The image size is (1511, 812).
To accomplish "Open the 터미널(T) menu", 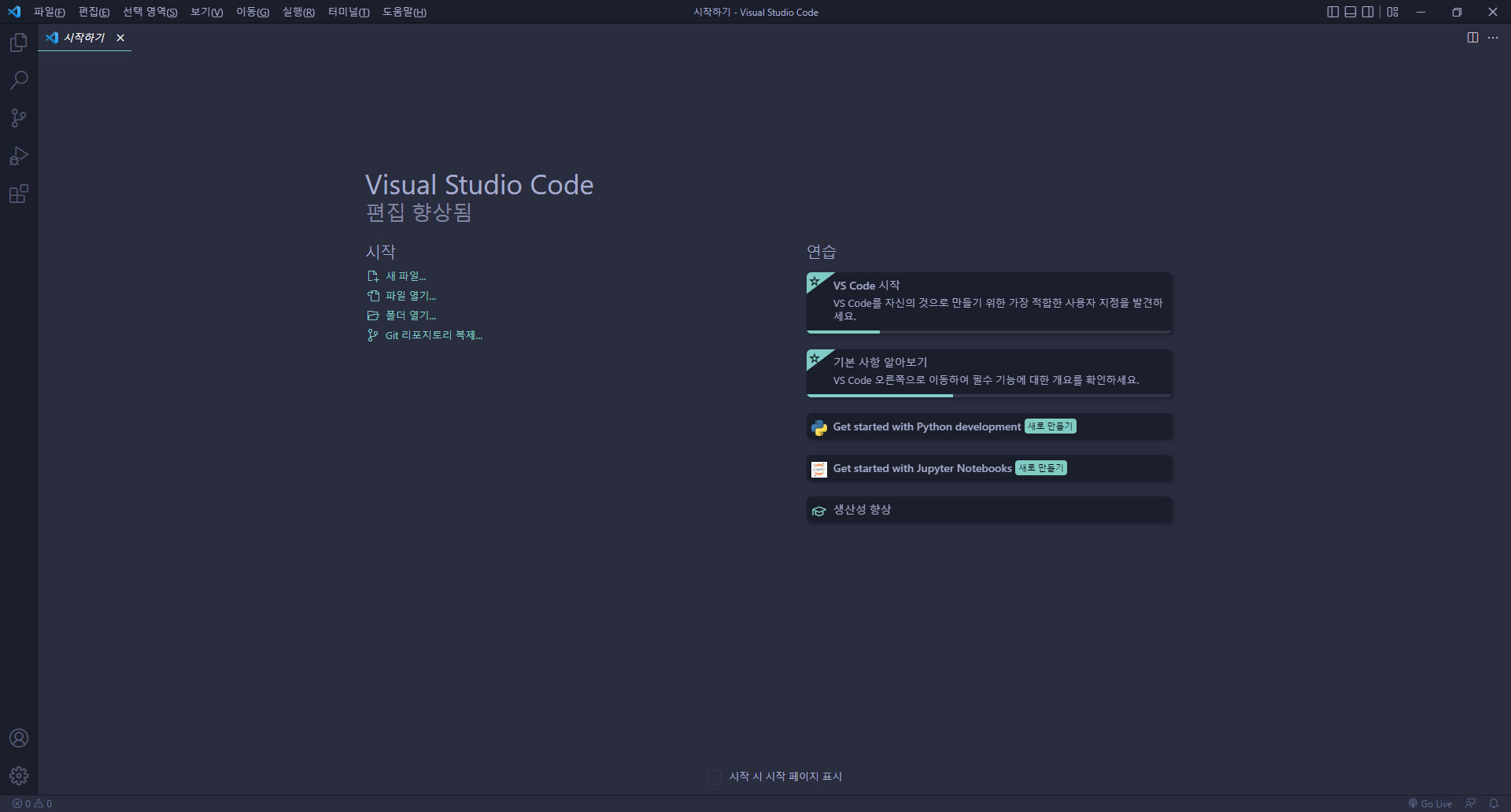I will point(349,12).
